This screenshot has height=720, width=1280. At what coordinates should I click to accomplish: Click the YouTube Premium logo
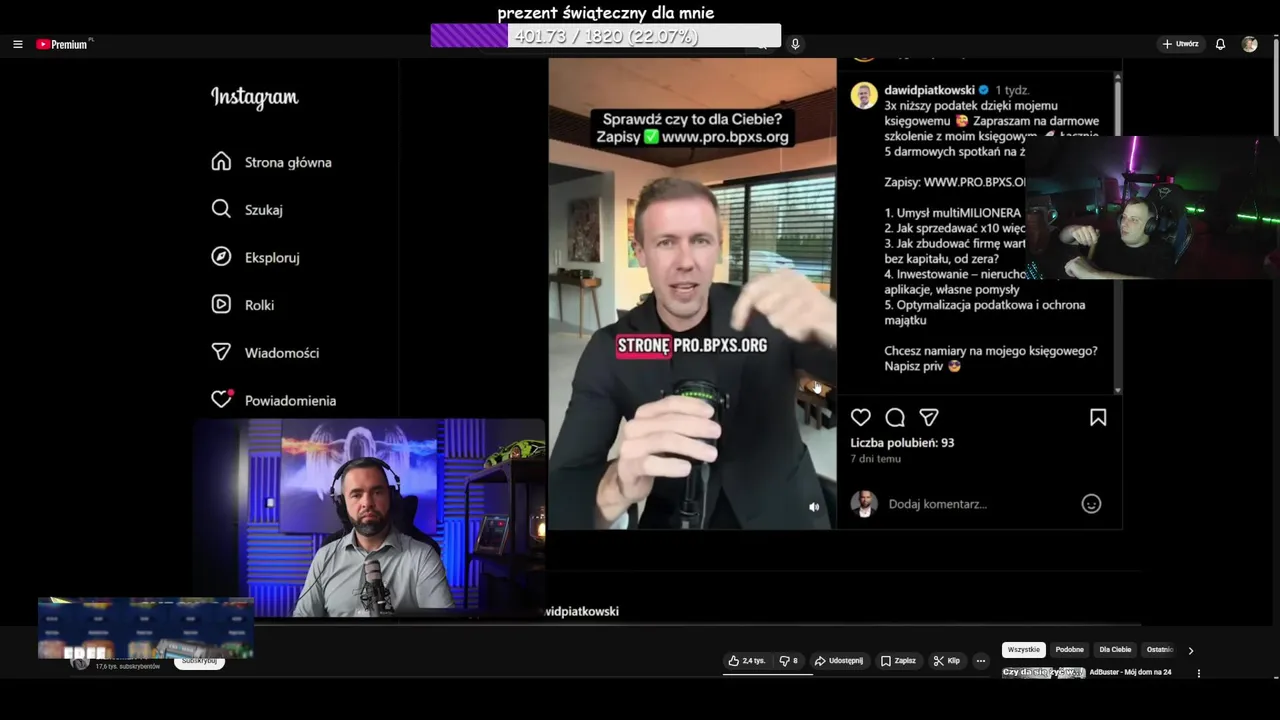63,44
